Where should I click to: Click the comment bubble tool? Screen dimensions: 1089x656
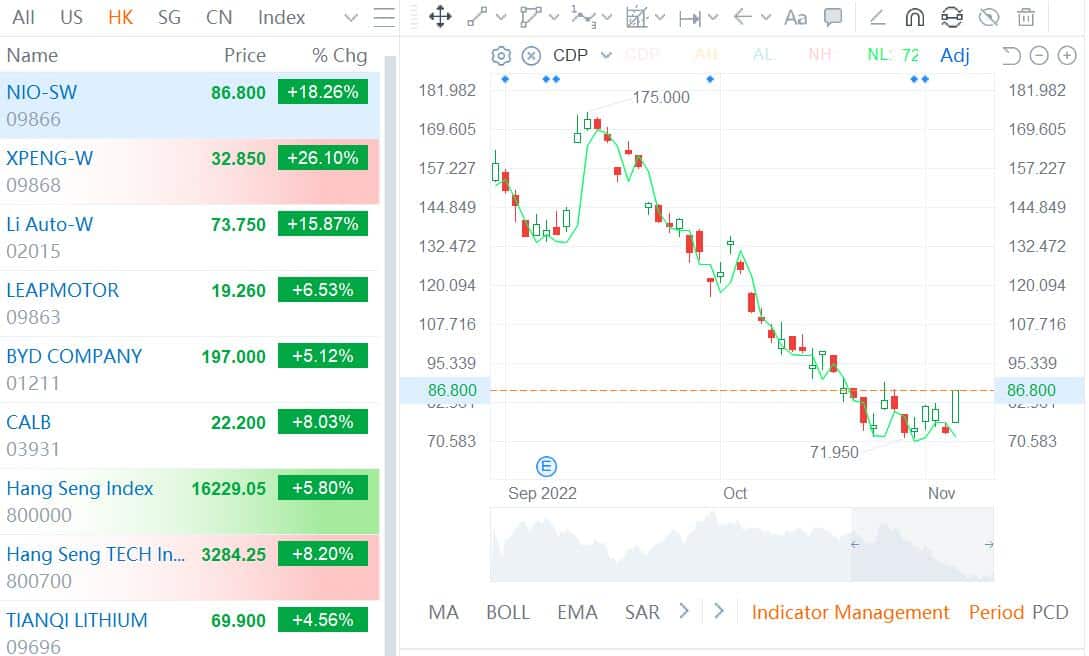coord(835,17)
